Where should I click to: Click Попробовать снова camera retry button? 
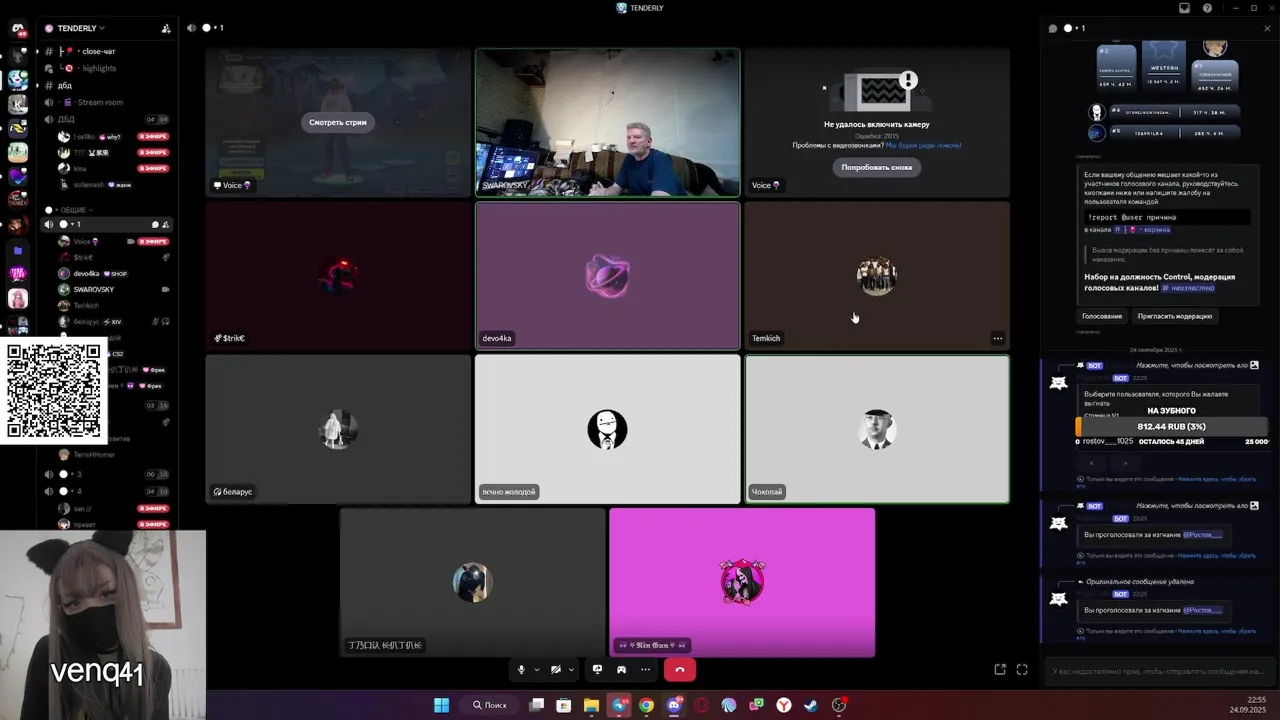pyautogui.click(x=876, y=167)
